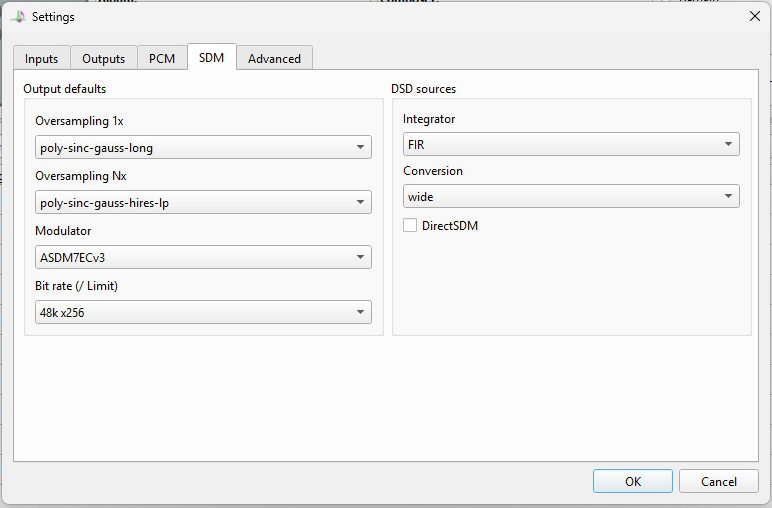
Task: Click the Cancel button
Action: pos(718,481)
